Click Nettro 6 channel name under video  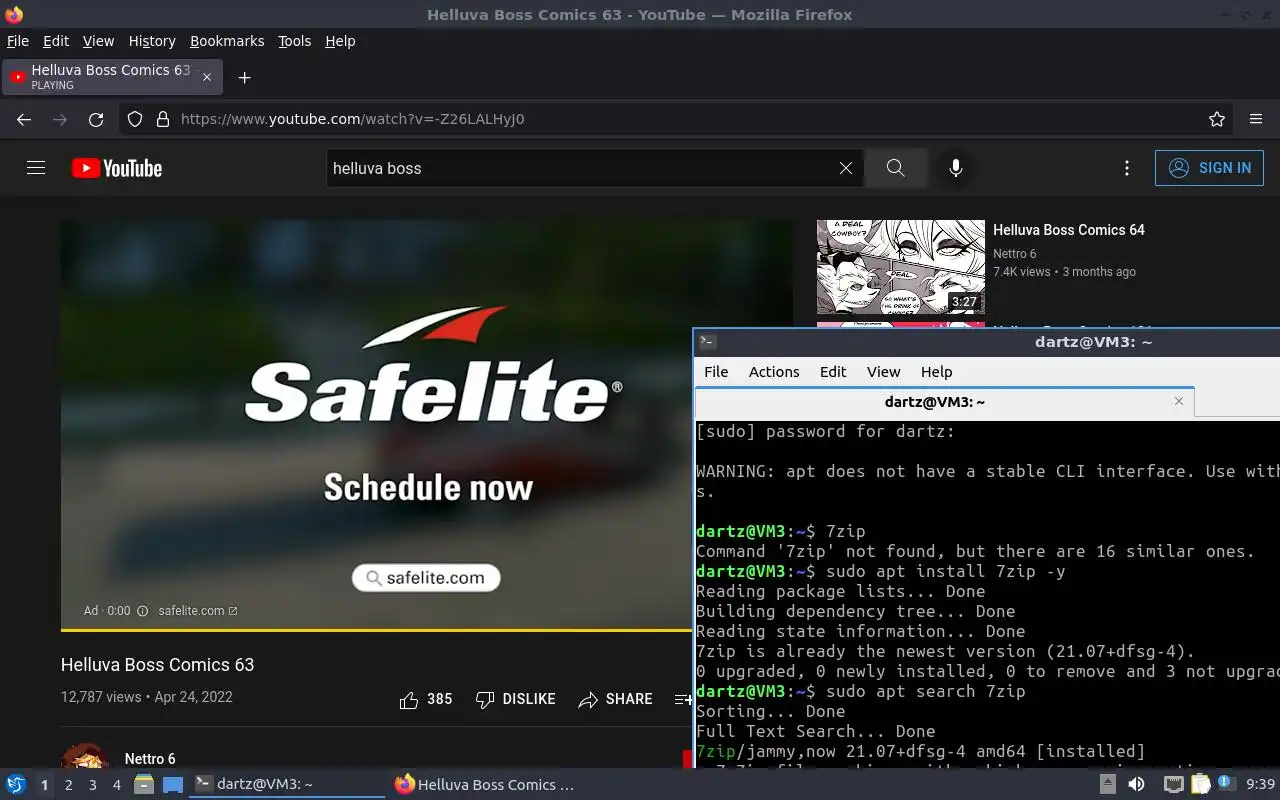(150, 759)
